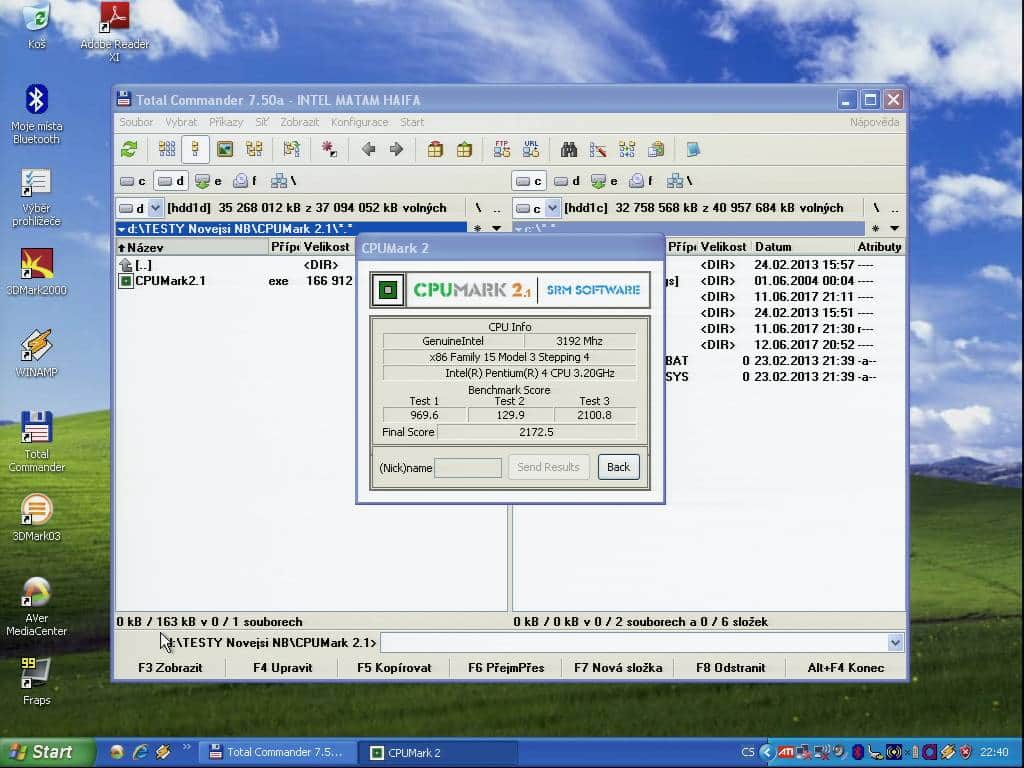Select drive f button in left panel

point(246,181)
